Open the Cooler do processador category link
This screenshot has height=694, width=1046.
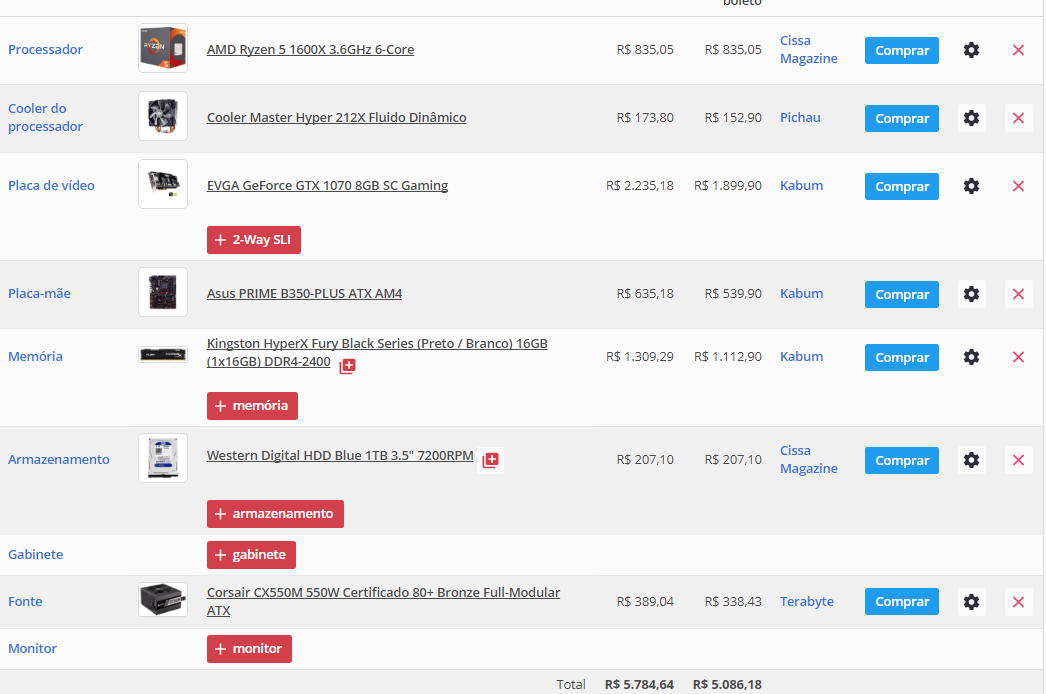coord(45,117)
